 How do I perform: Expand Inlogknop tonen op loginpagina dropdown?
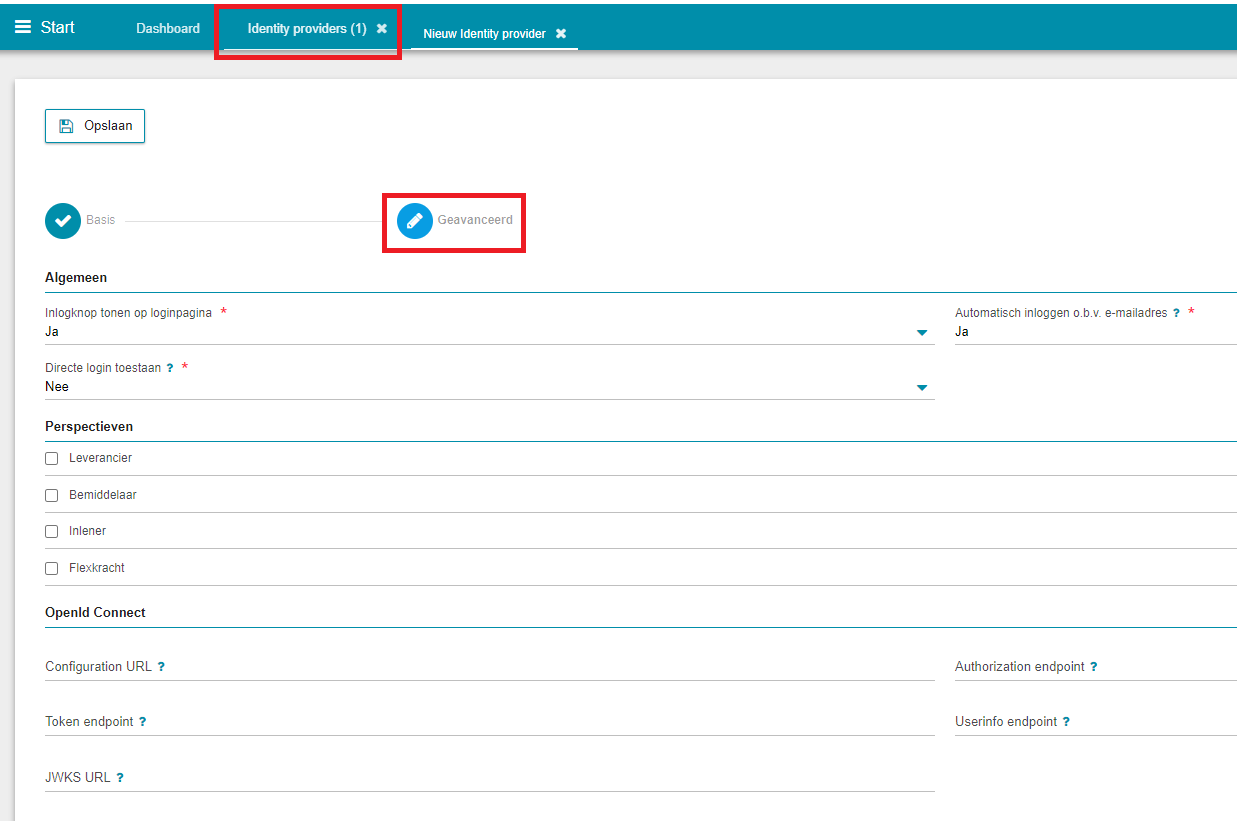pos(921,332)
